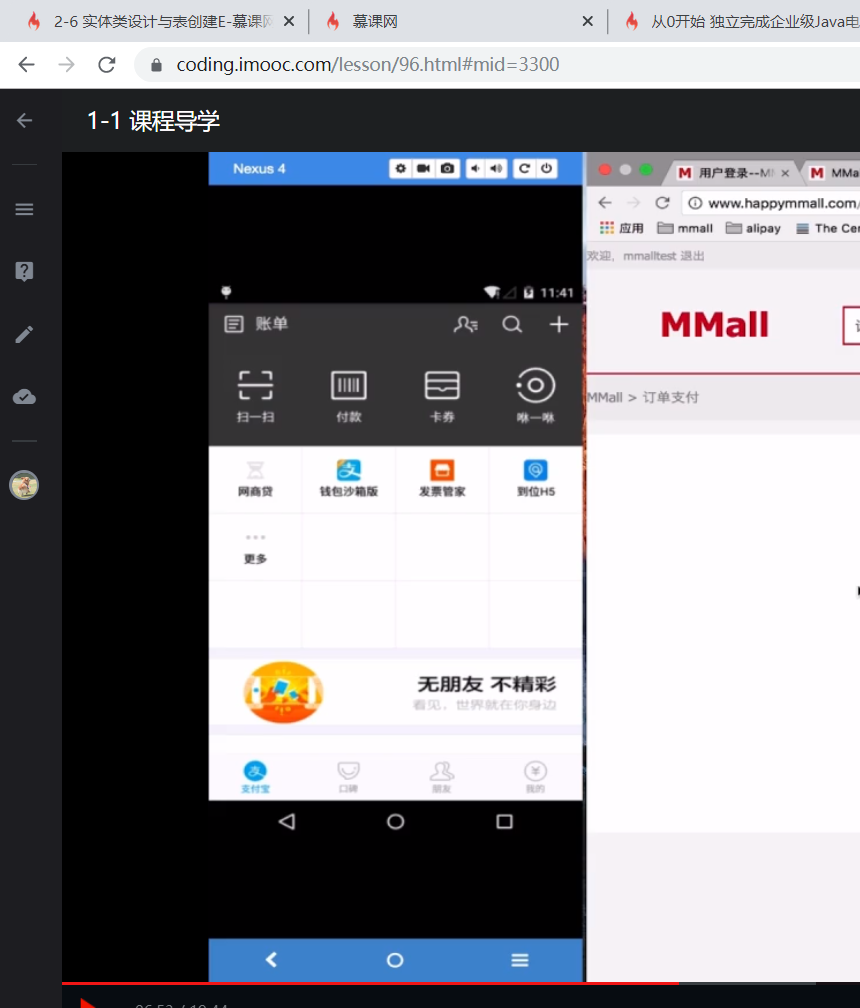Viewport: 860px width, 1008px height.
Task: Close the 用户登录 tab in inner browser
Action: pyautogui.click(x=785, y=173)
